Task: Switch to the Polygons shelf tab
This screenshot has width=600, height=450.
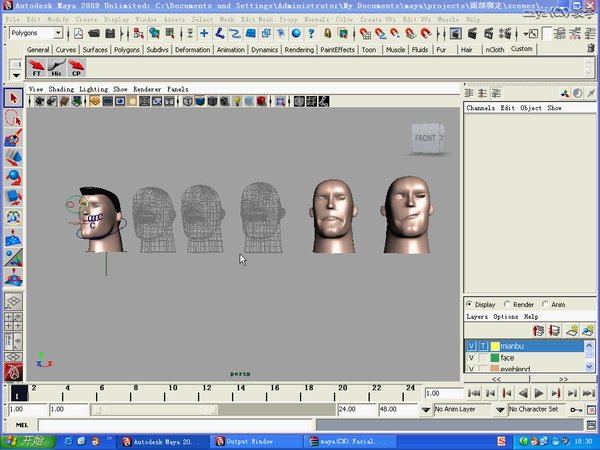Action: tap(127, 50)
